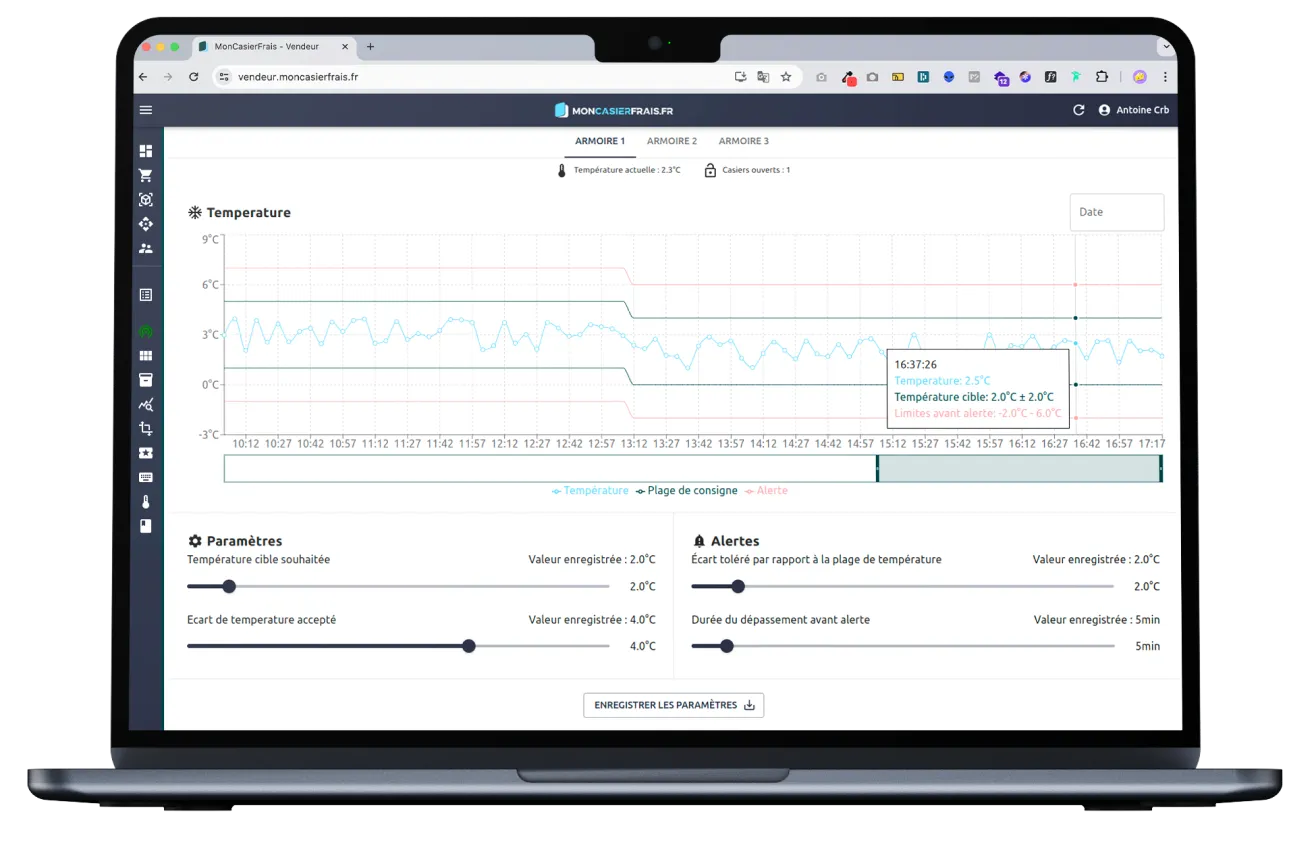Click the green signal sensor sidebar icon

pos(146,331)
